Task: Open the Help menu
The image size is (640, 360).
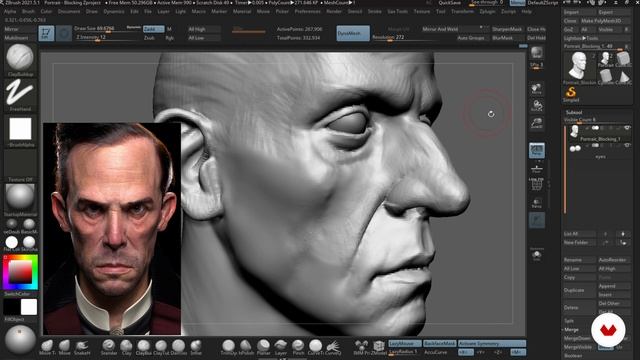Action: [x=527, y=11]
